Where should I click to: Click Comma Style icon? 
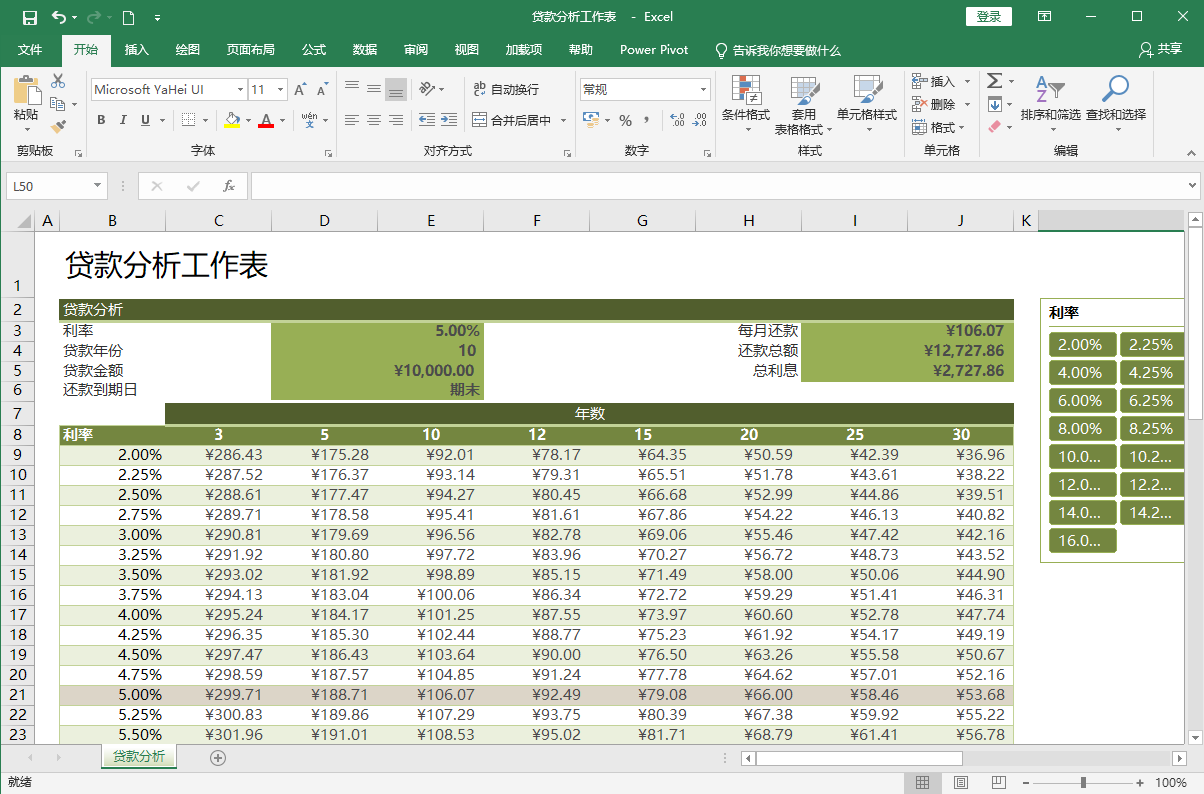point(647,120)
